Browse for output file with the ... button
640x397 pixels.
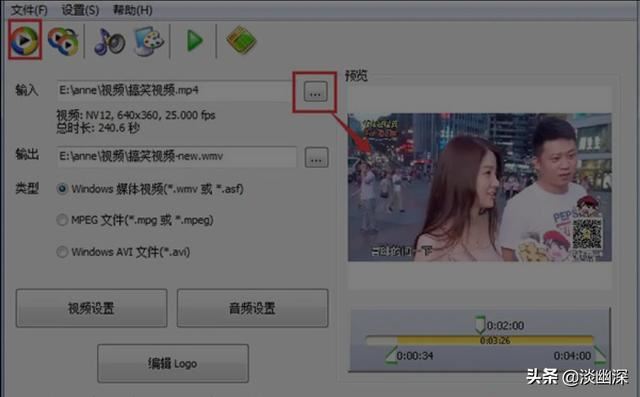tap(316, 157)
